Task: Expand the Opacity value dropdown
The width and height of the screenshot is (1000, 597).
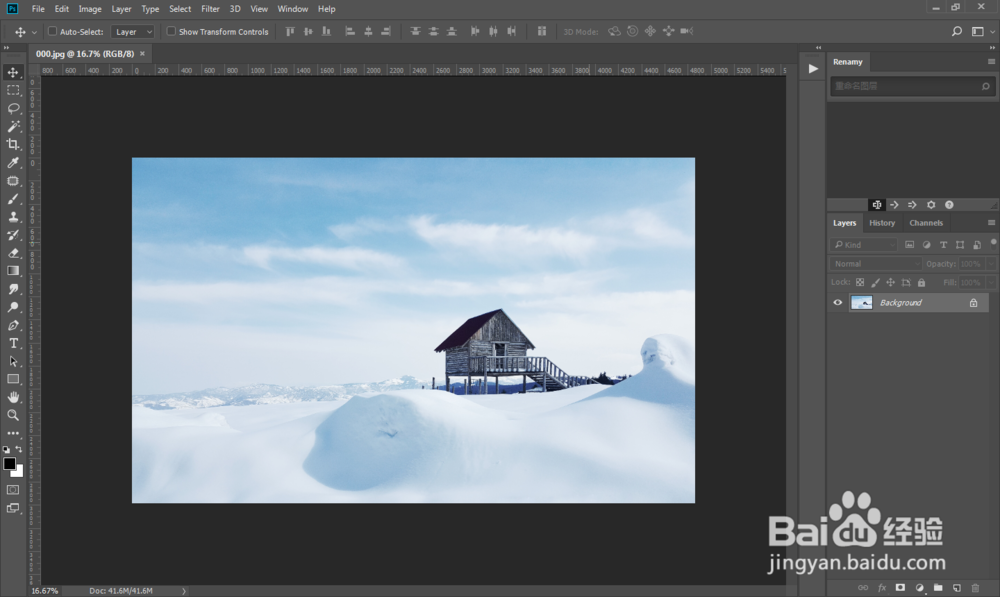Action: pyautogui.click(x=992, y=263)
